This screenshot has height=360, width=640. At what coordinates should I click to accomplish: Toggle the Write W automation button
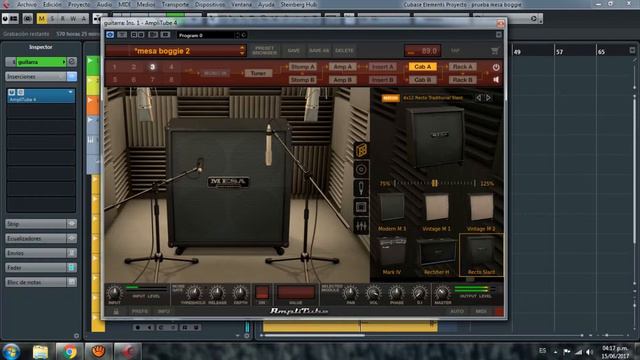(73, 19)
